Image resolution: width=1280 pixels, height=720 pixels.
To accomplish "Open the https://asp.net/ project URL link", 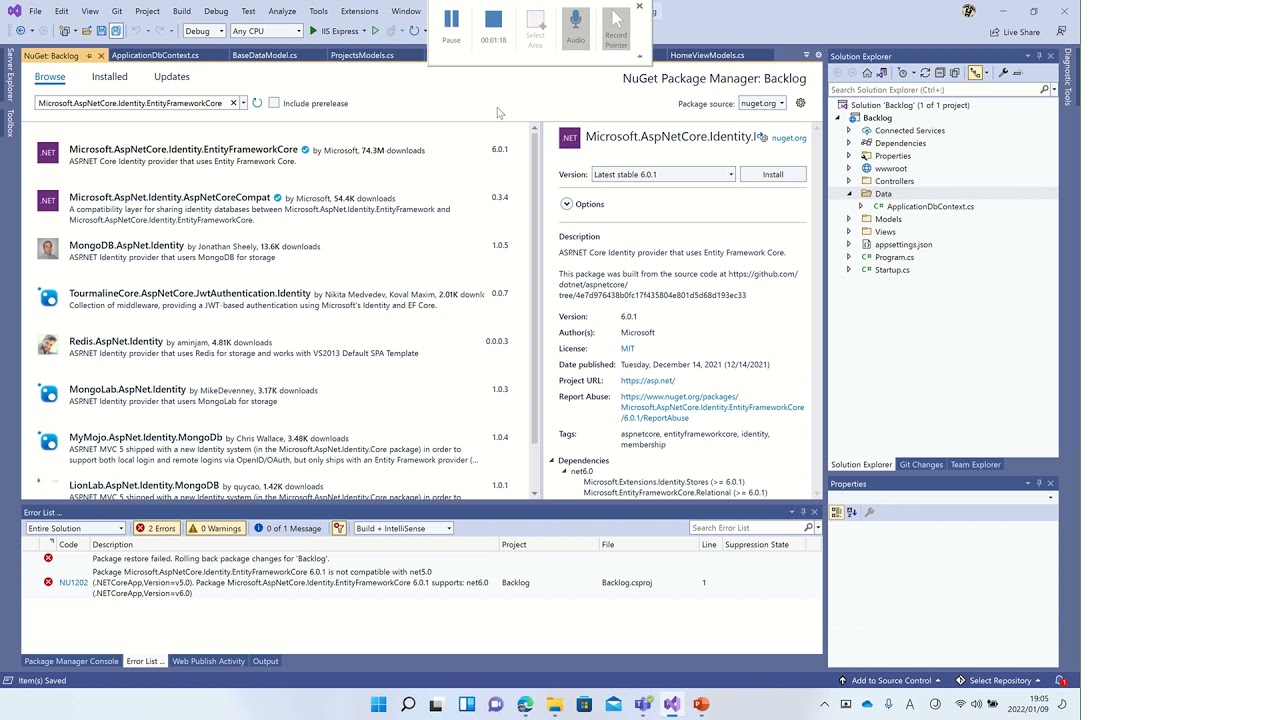I will point(648,380).
